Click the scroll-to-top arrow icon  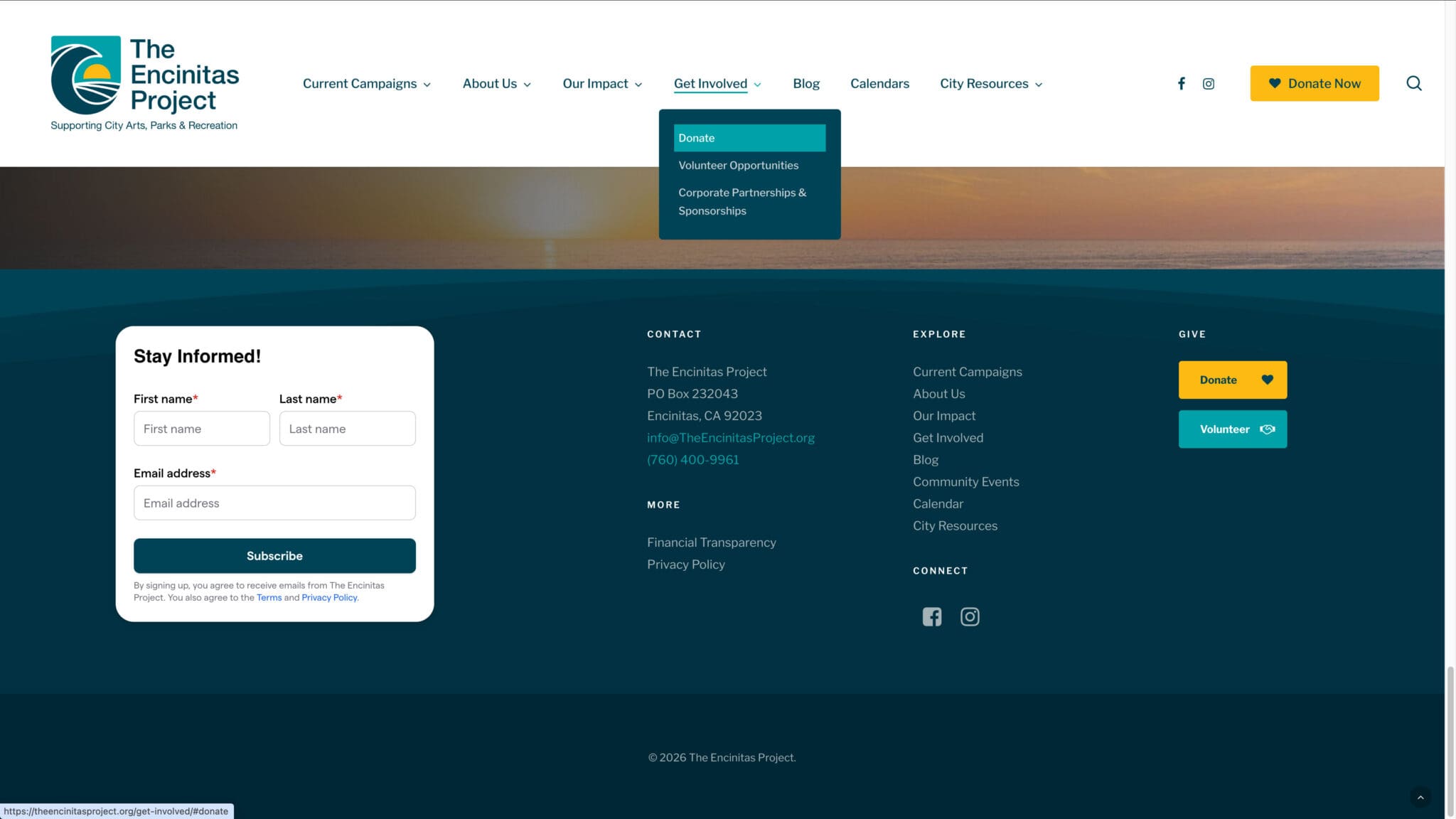pyautogui.click(x=1420, y=797)
